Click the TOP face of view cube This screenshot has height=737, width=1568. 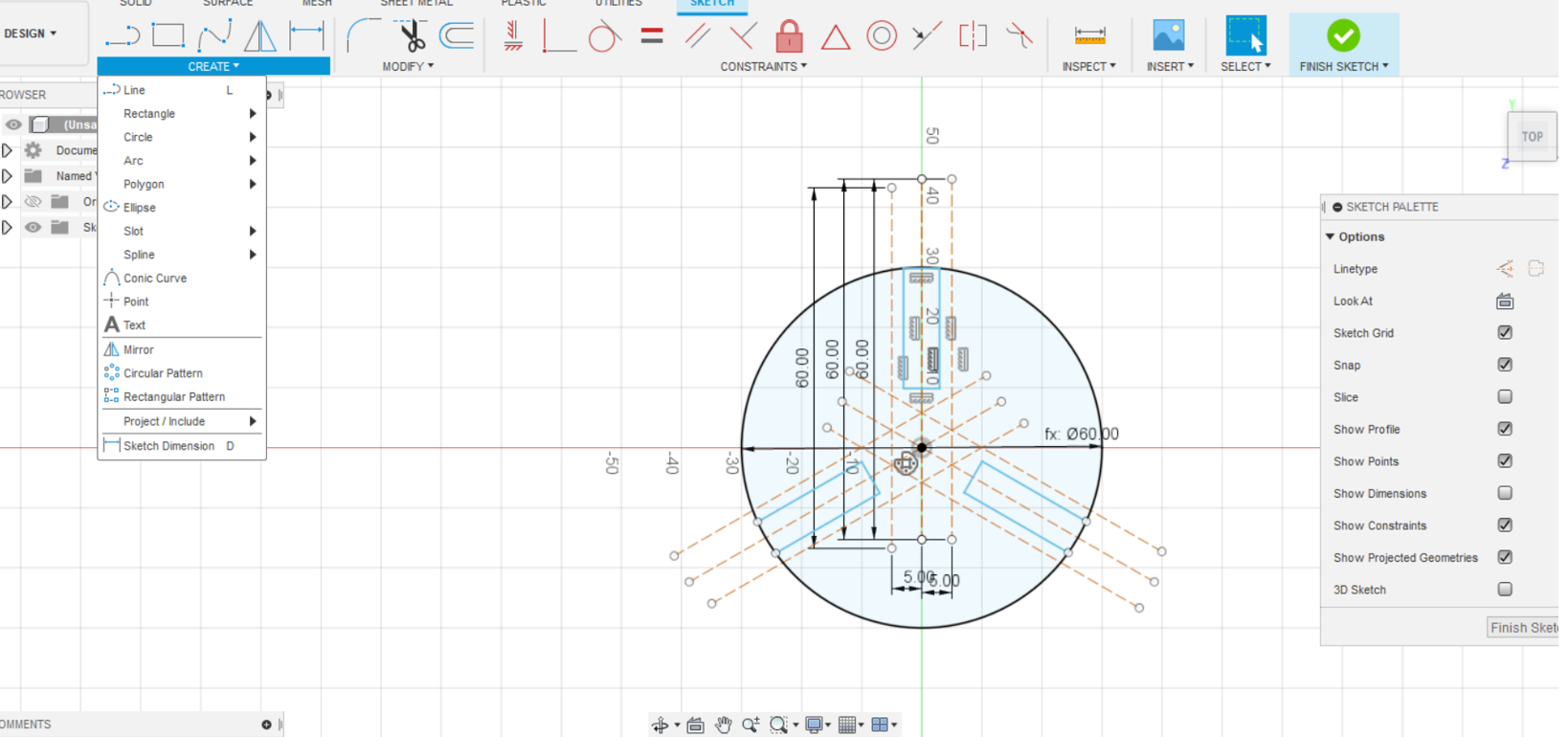(x=1532, y=137)
